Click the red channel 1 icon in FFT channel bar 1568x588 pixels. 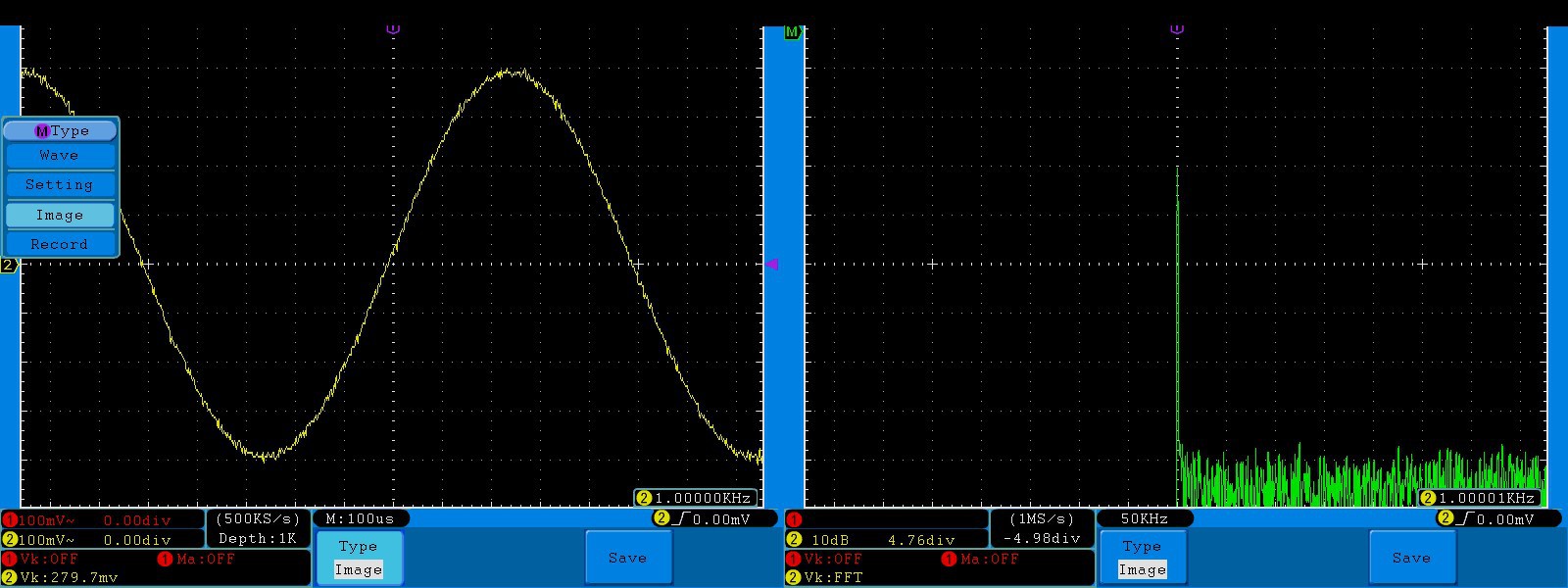click(x=794, y=519)
